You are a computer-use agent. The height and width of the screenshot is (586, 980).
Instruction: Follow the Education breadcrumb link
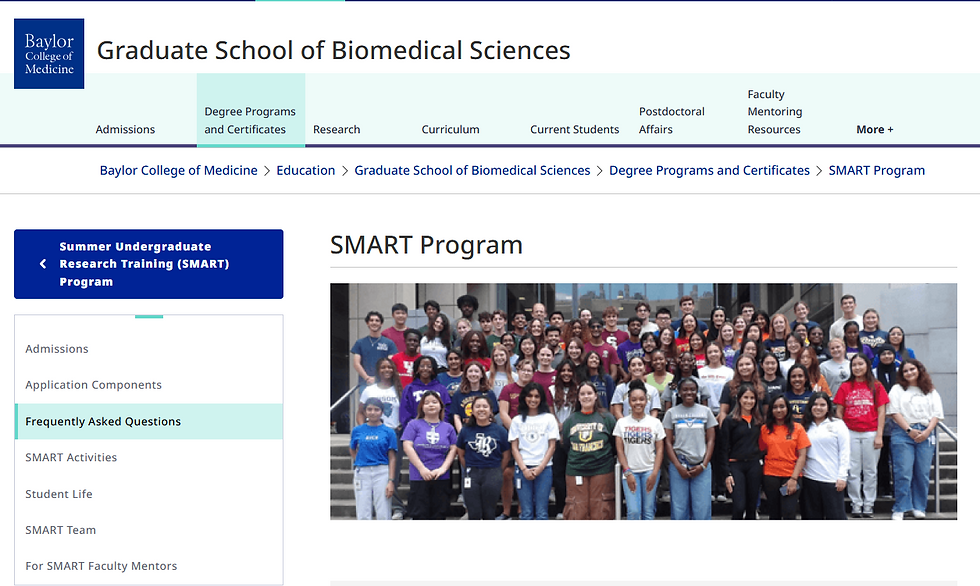tap(306, 171)
